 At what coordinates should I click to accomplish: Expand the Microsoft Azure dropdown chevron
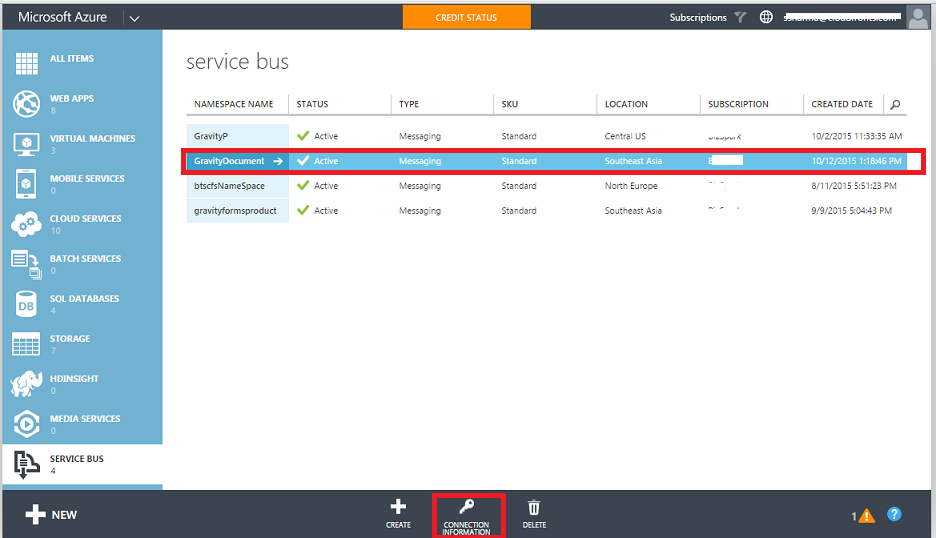[x=135, y=17]
